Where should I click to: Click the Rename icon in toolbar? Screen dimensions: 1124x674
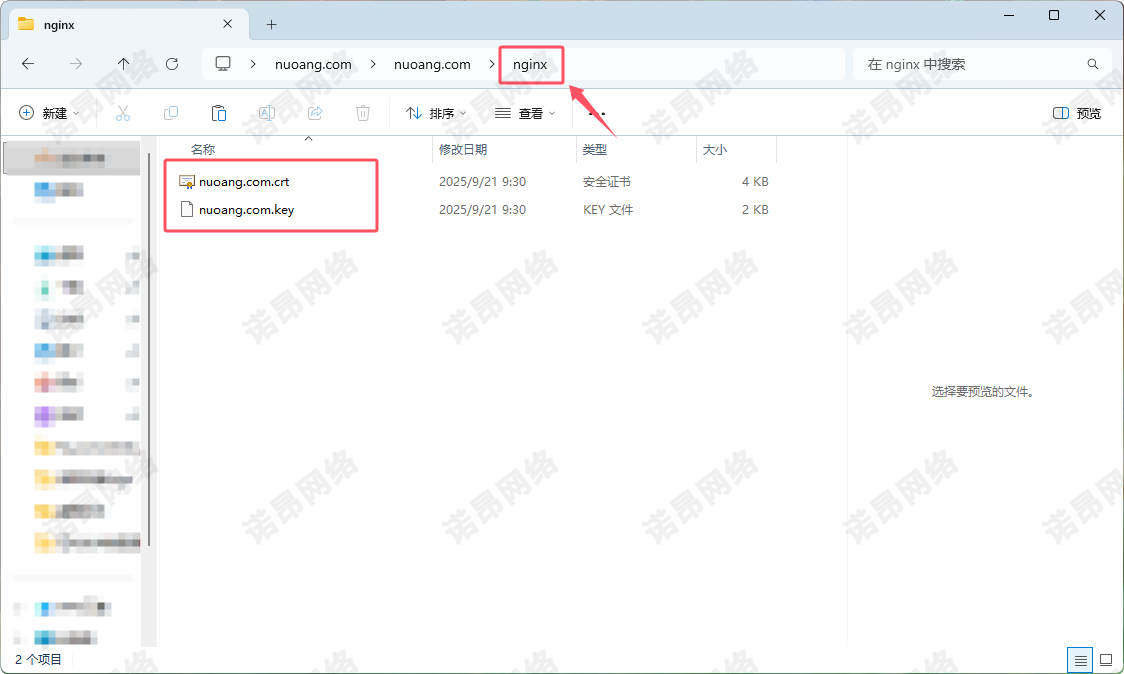pos(267,114)
